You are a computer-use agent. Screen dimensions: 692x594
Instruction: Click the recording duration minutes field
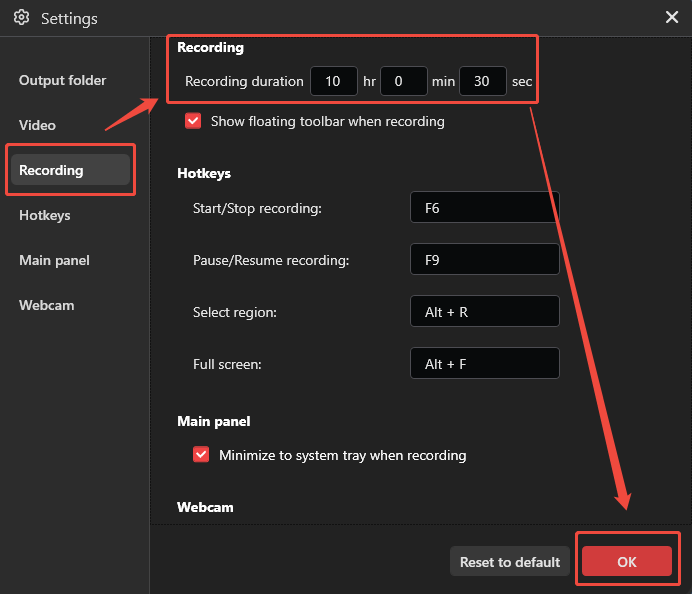tap(404, 81)
